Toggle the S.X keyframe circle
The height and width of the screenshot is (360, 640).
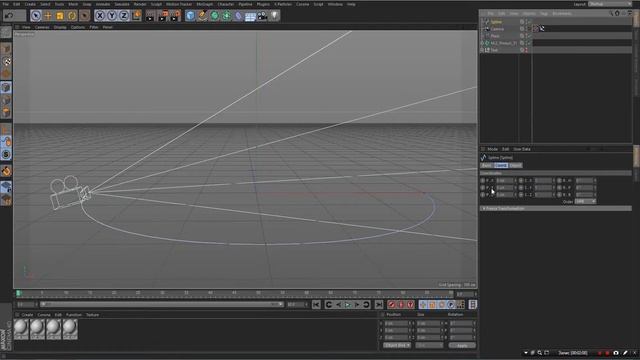[521, 180]
